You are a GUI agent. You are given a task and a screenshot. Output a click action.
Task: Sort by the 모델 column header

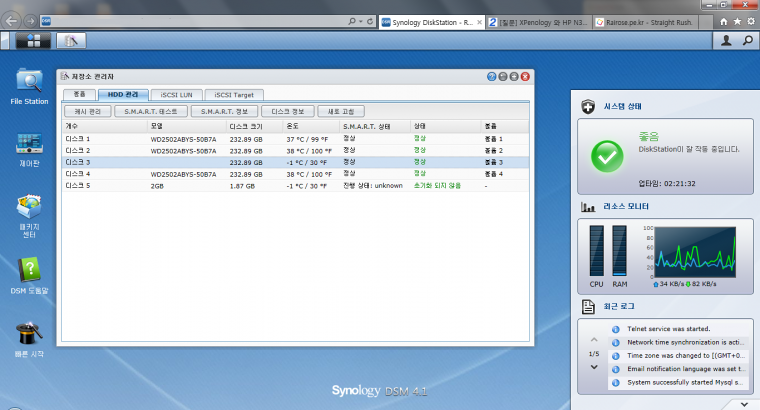[x=187, y=126]
